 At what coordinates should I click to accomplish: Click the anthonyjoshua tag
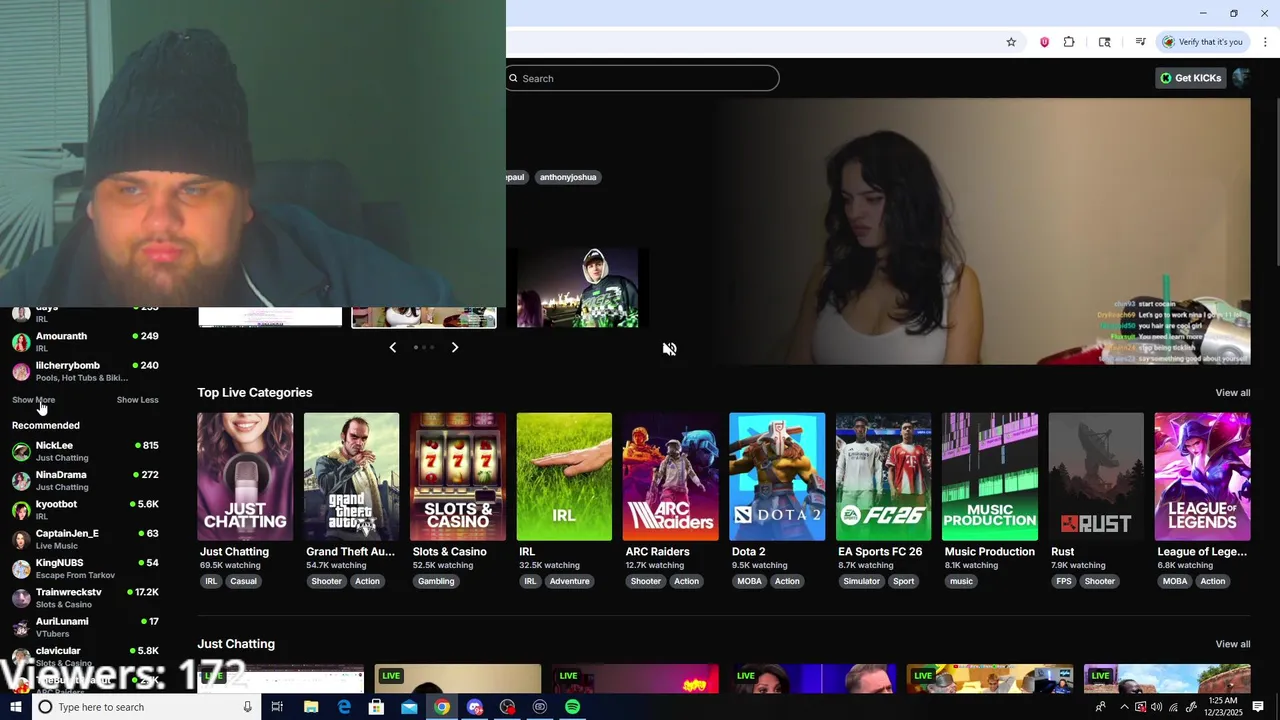[568, 177]
